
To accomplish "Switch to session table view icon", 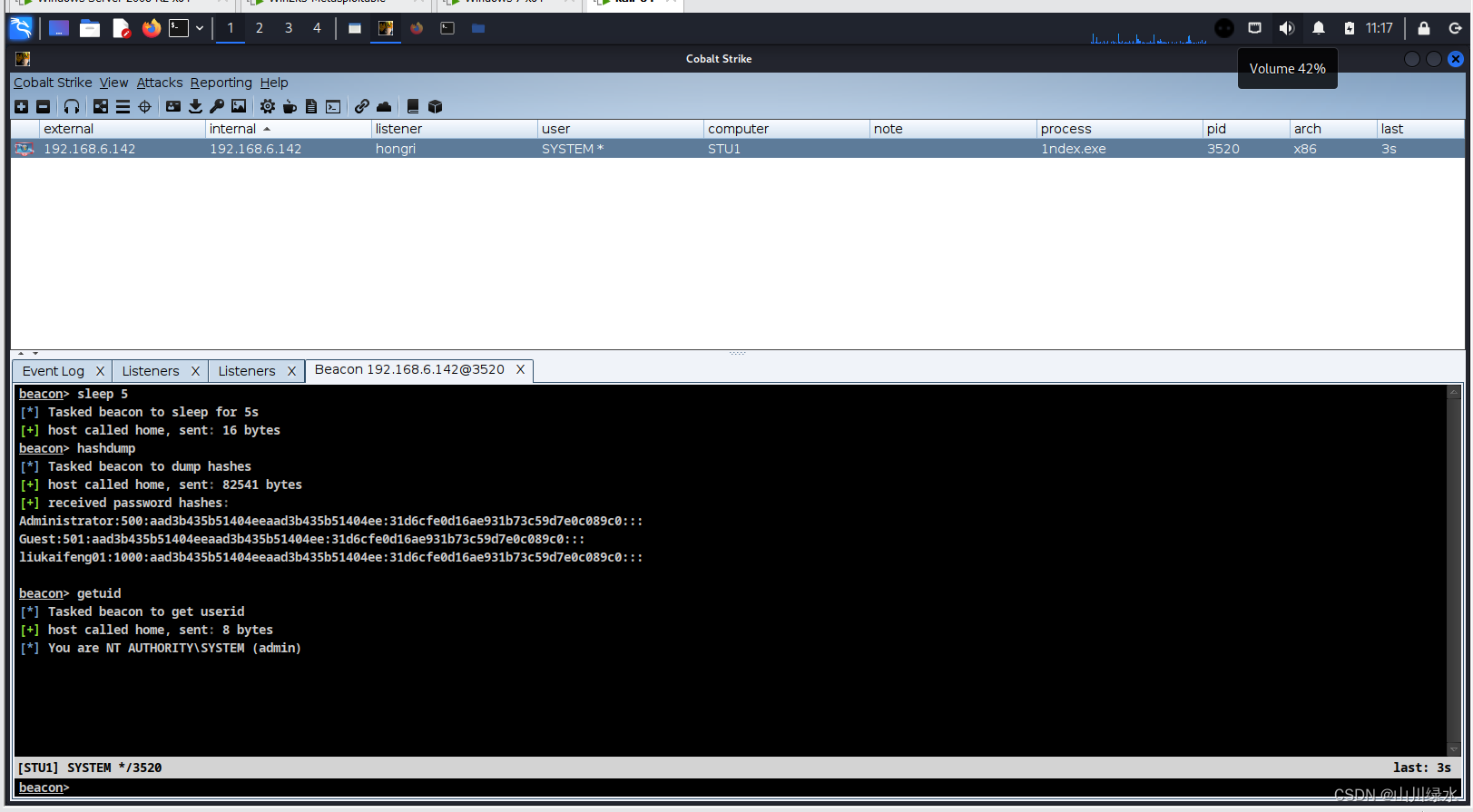I will tap(123, 106).
